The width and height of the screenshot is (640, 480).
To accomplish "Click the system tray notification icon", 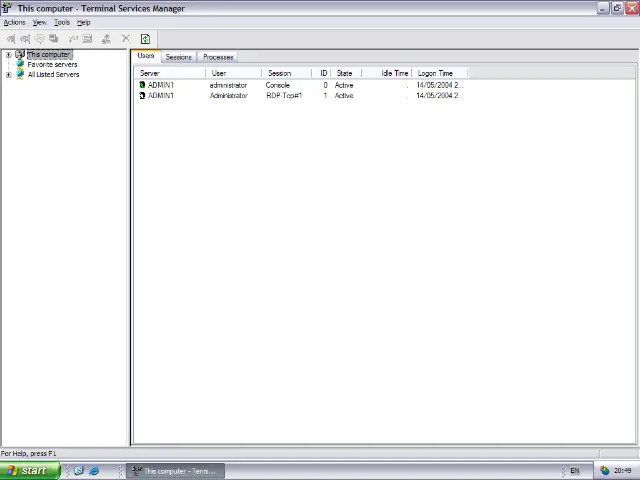I will [604, 471].
